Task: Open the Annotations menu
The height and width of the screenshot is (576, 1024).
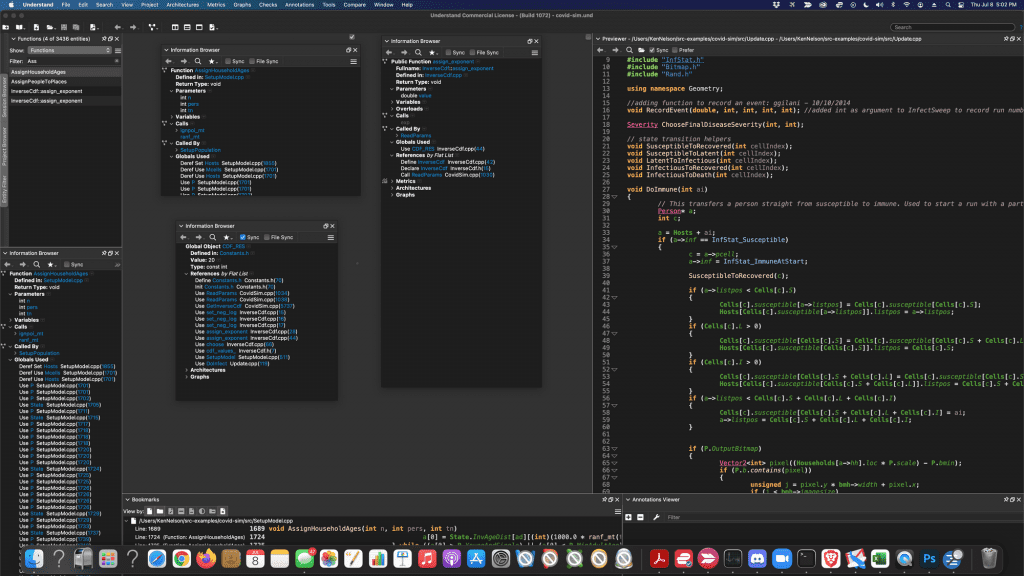Action: (299, 5)
